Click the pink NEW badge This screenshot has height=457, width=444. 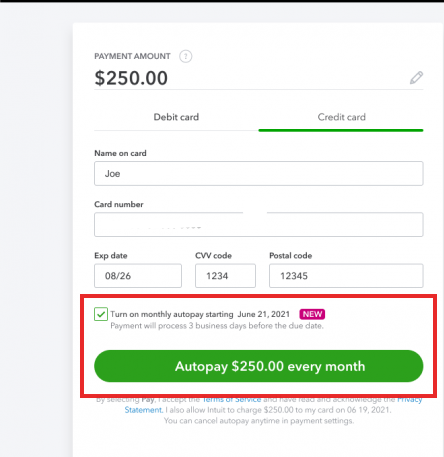(312, 314)
